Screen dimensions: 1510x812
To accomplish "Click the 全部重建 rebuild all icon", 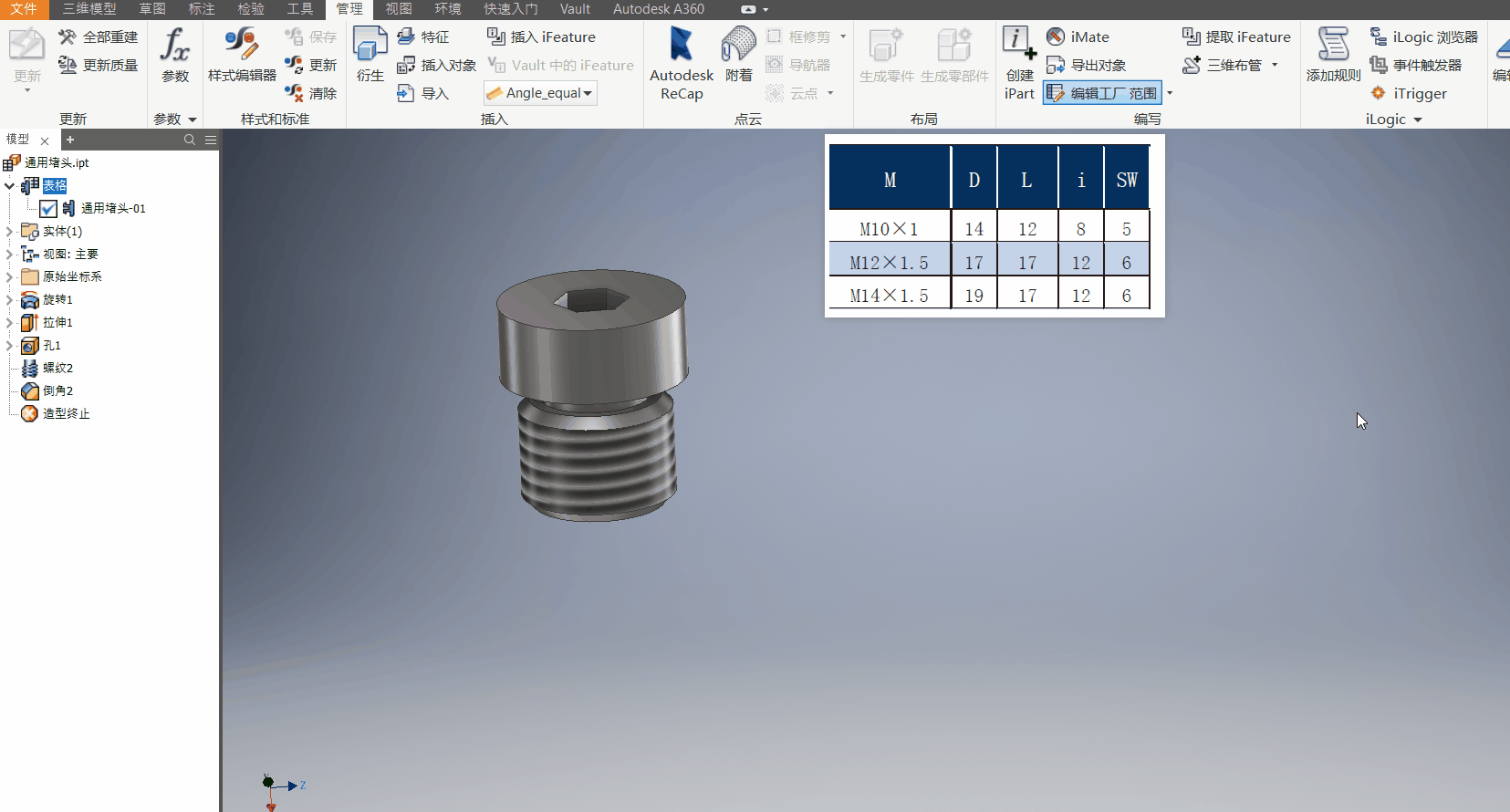I will pos(68,37).
